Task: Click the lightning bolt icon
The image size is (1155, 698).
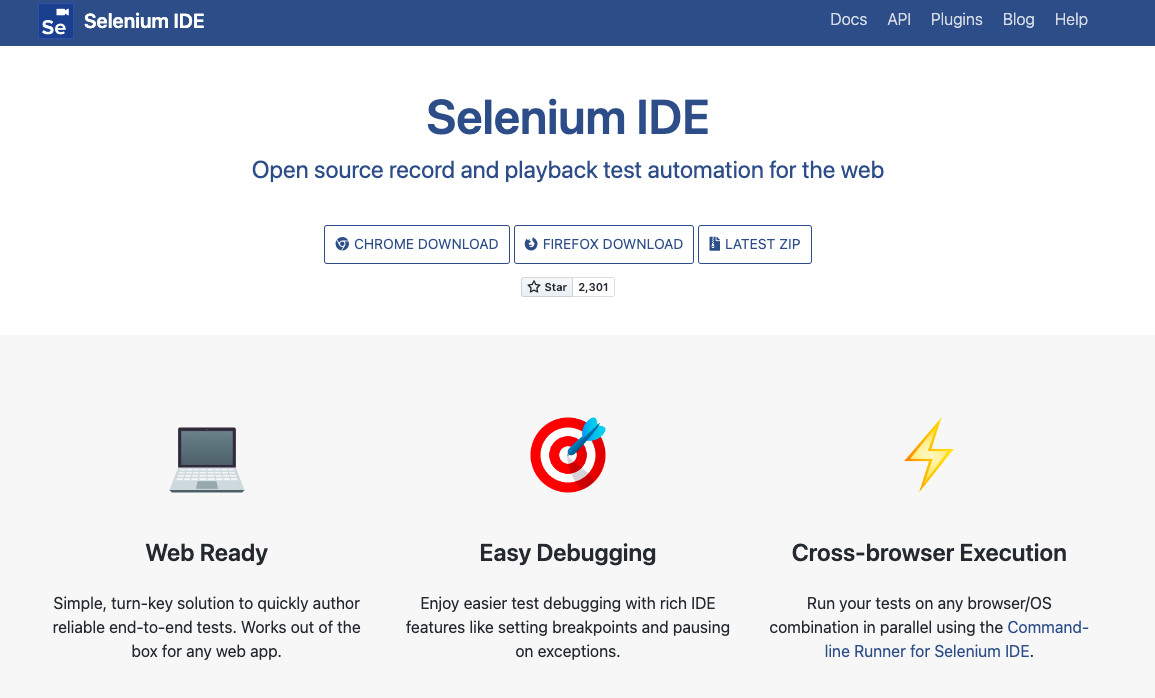Action: 929,455
